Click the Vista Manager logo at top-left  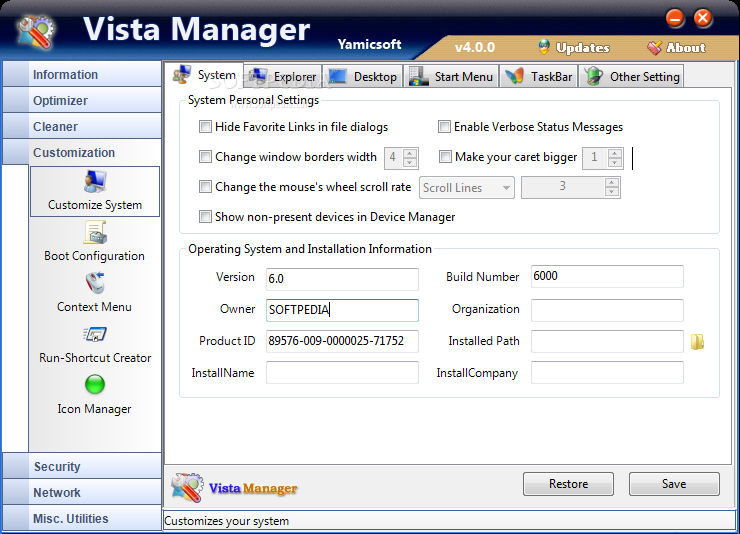pos(35,32)
